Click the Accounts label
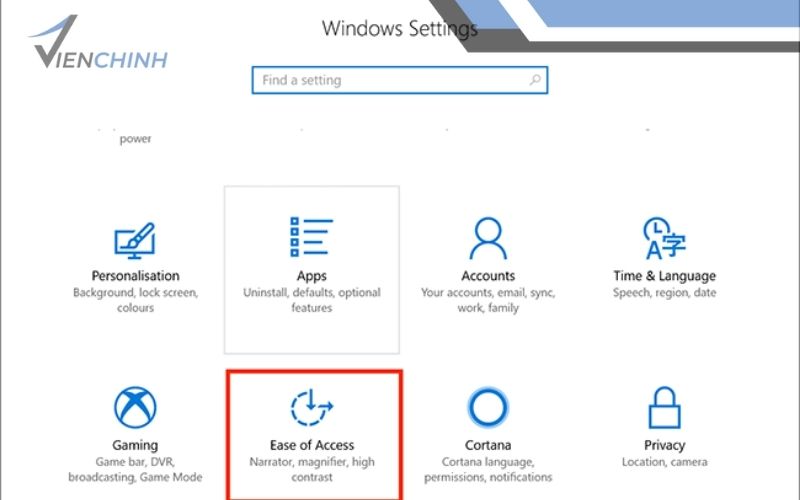The image size is (800, 500). pos(488,276)
